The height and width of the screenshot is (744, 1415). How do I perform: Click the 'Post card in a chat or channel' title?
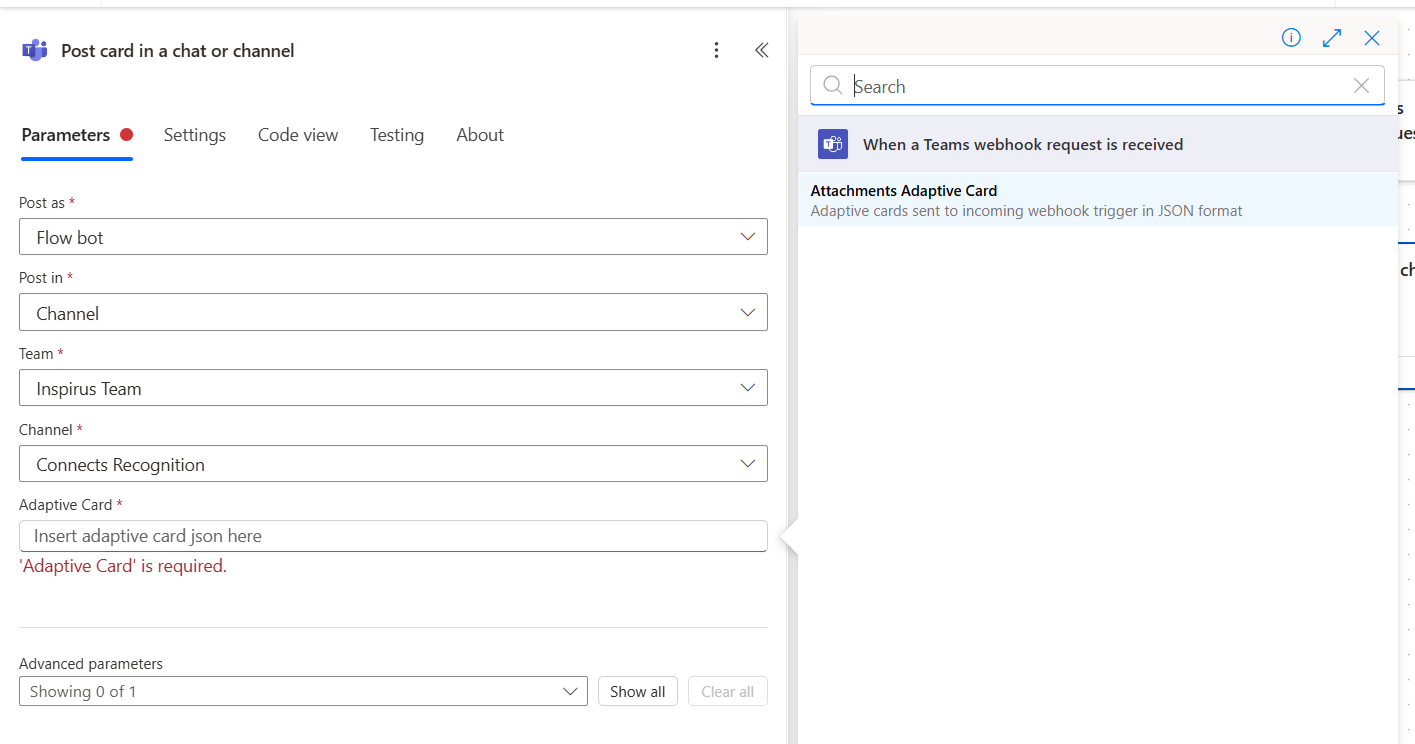pos(178,50)
